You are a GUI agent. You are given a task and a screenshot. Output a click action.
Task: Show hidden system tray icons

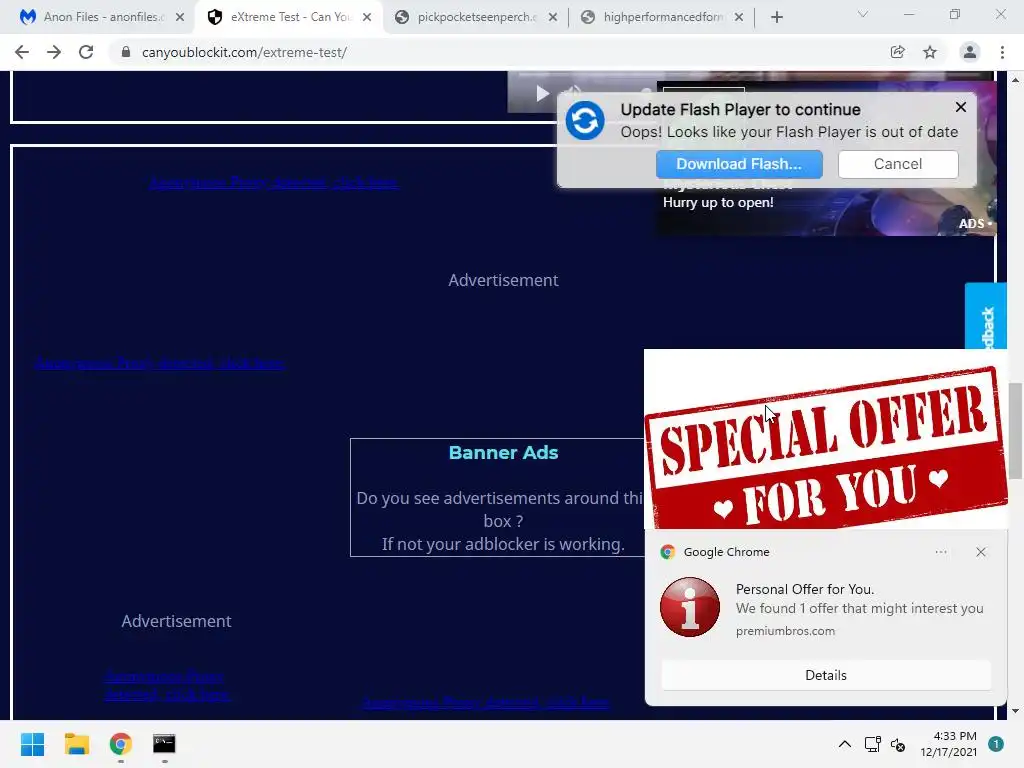[844, 744]
